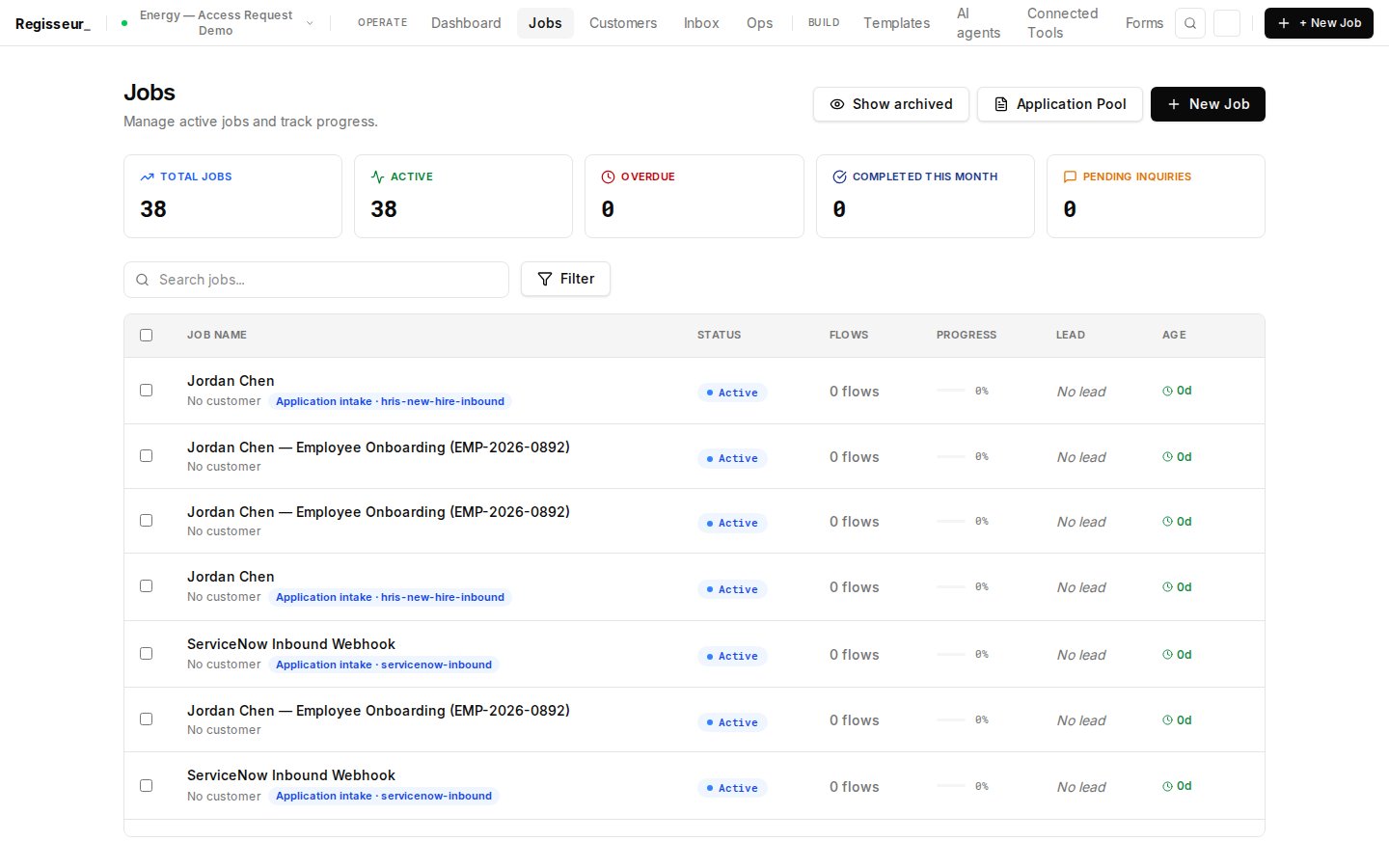Viewport: 1389px width, 868px height.
Task: Click the AGE column header
Action: (1174, 336)
